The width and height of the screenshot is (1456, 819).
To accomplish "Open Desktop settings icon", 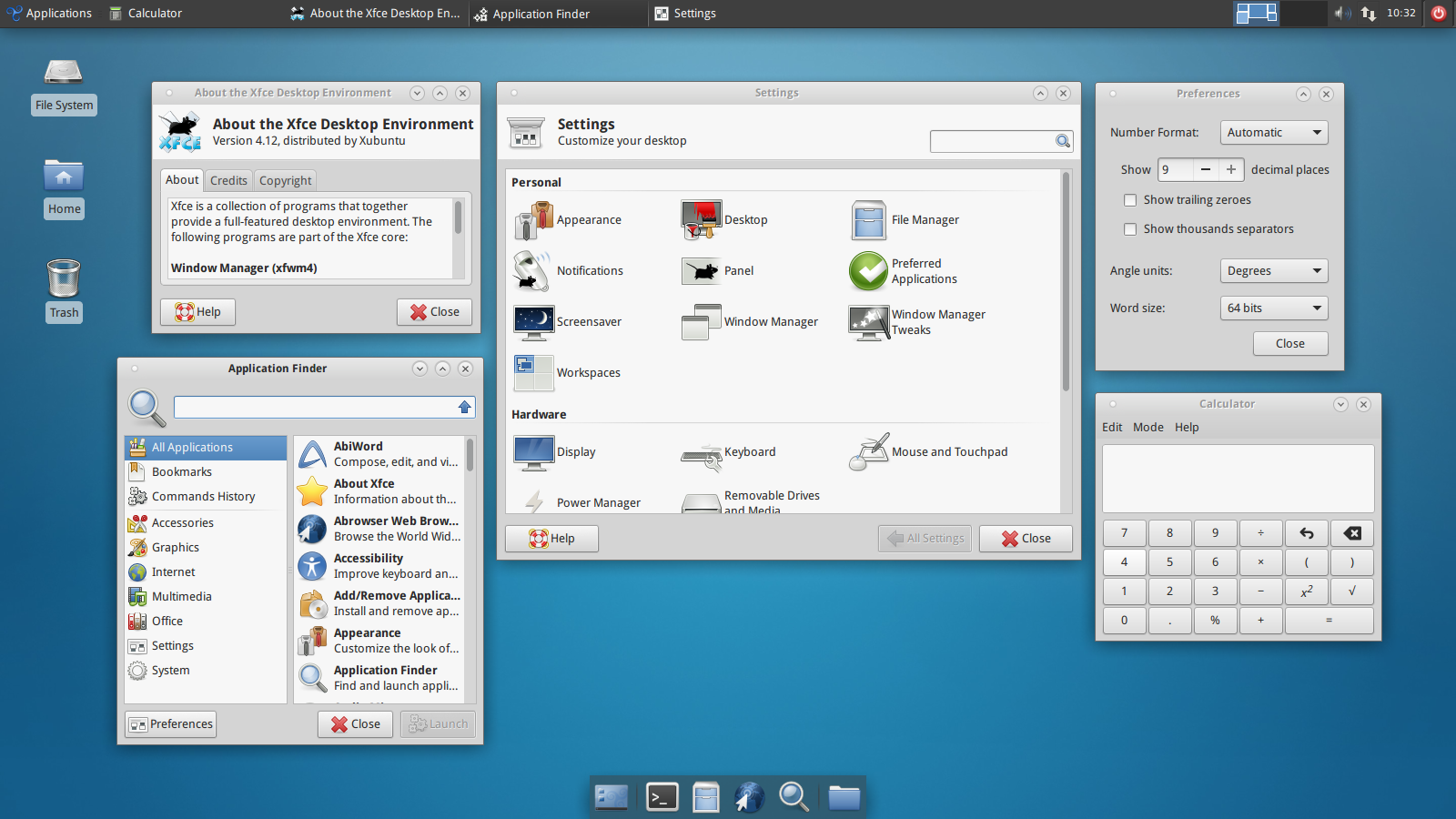I will tap(701, 220).
